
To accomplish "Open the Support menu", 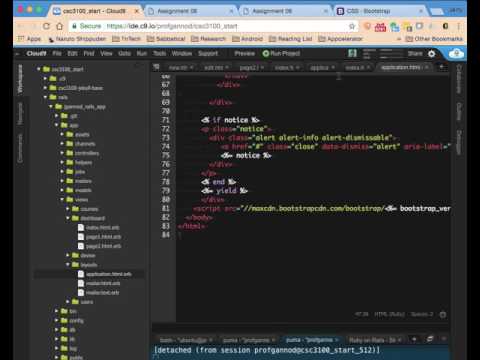I will [x=208, y=53].
